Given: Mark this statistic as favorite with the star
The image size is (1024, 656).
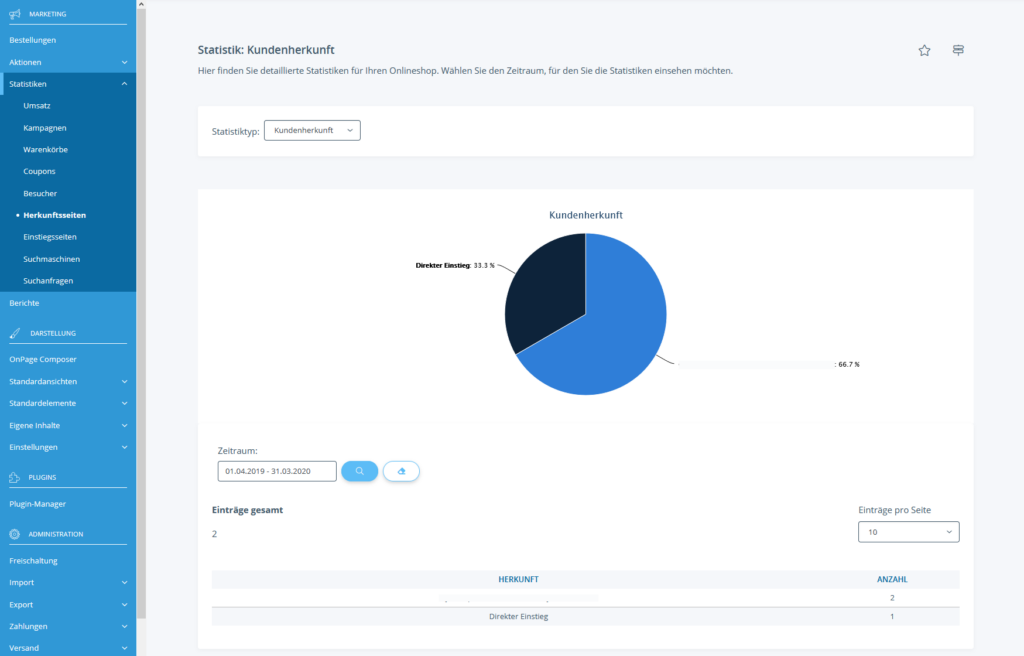Looking at the screenshot, I should [923, 49].
